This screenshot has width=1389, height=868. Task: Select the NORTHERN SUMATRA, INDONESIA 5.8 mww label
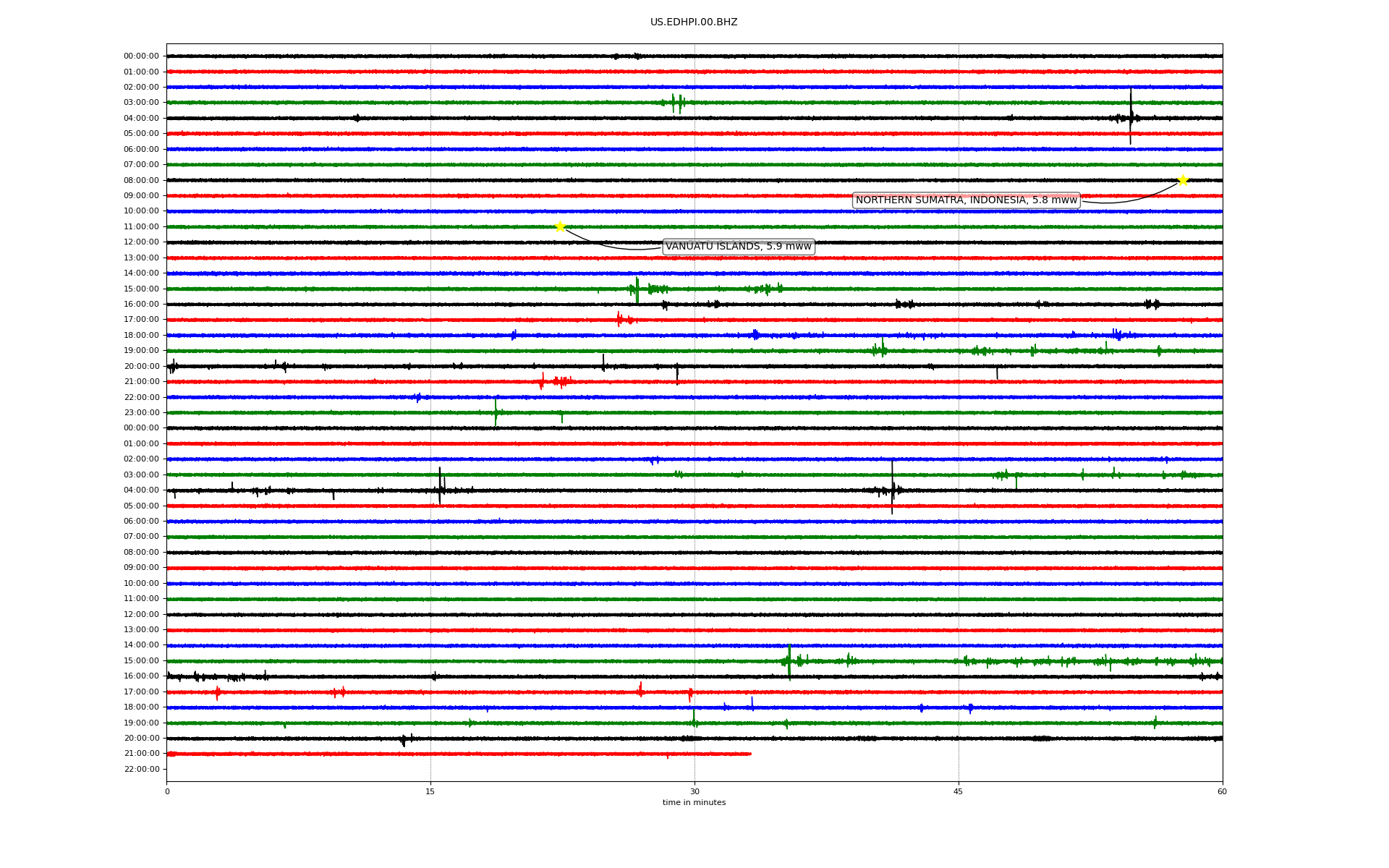[967, 200]
